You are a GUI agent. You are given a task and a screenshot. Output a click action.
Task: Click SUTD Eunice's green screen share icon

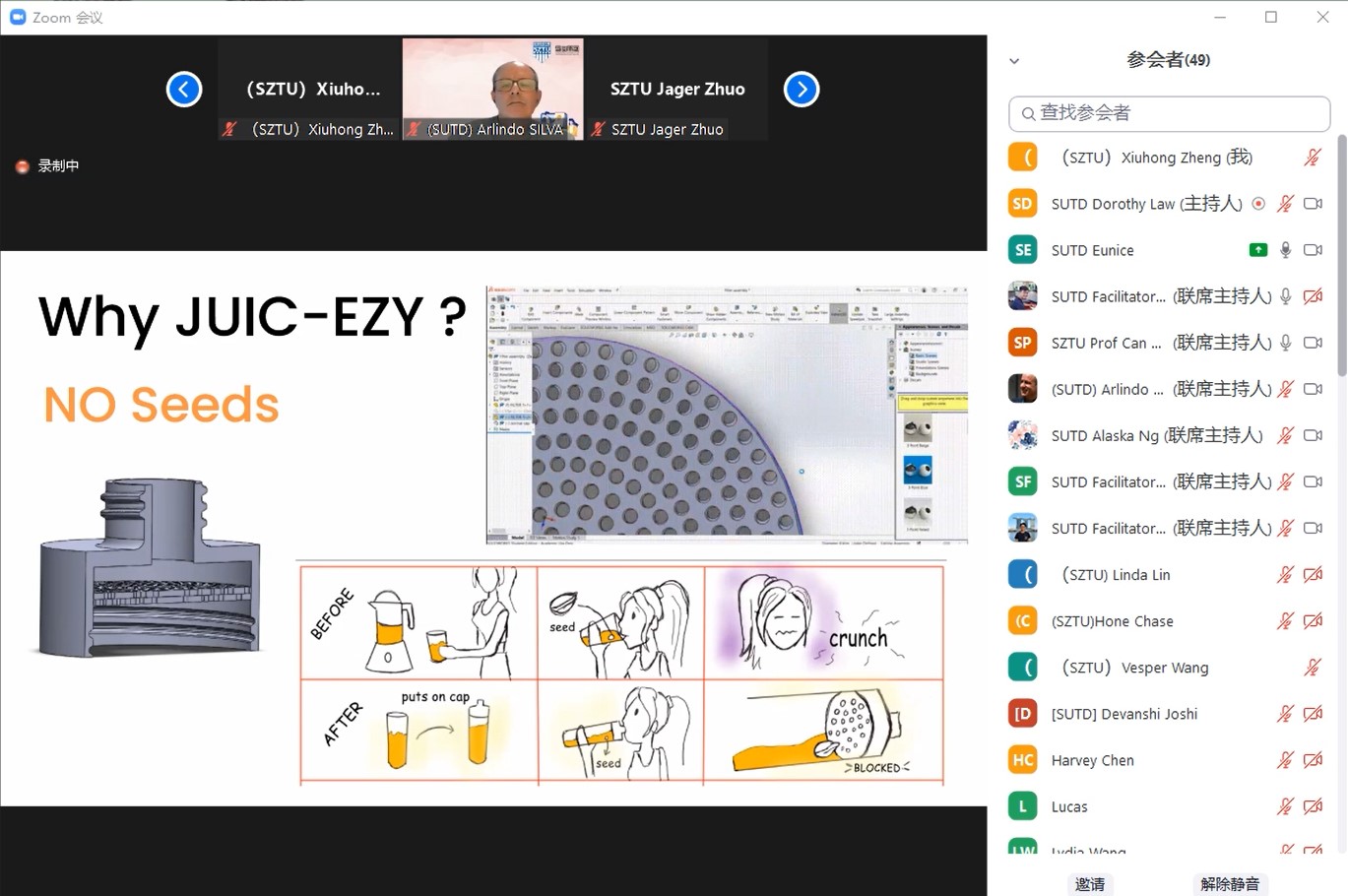(x=1257, y=250)
